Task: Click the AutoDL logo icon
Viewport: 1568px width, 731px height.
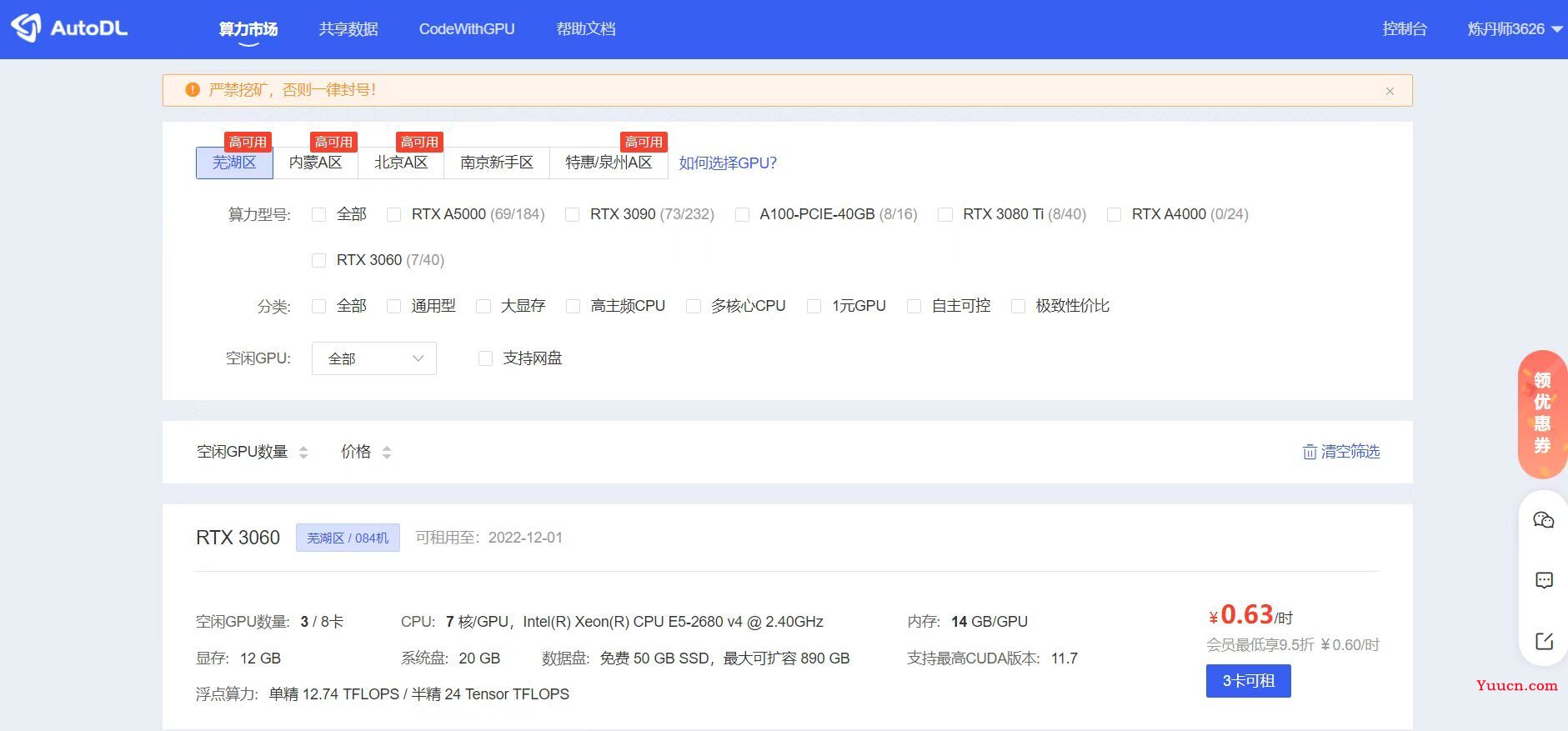Action: click(x=26, y=28)
